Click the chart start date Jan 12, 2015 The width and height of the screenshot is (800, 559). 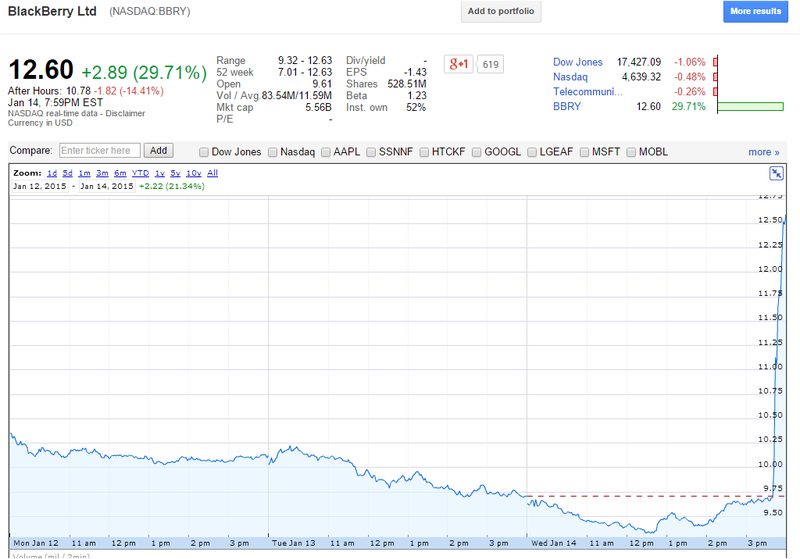pos(40,186)
